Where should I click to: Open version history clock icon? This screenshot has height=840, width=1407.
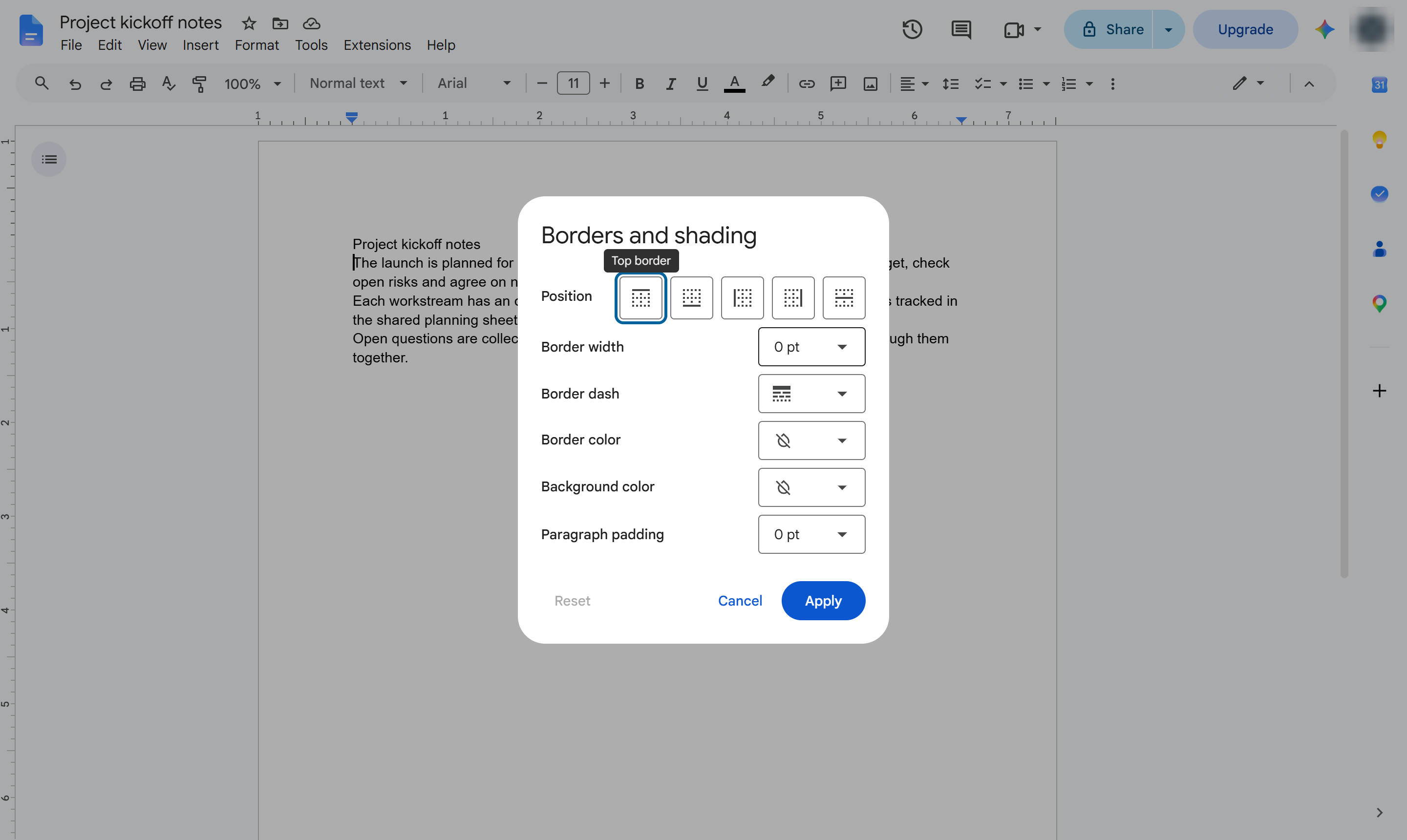[912, 29]
